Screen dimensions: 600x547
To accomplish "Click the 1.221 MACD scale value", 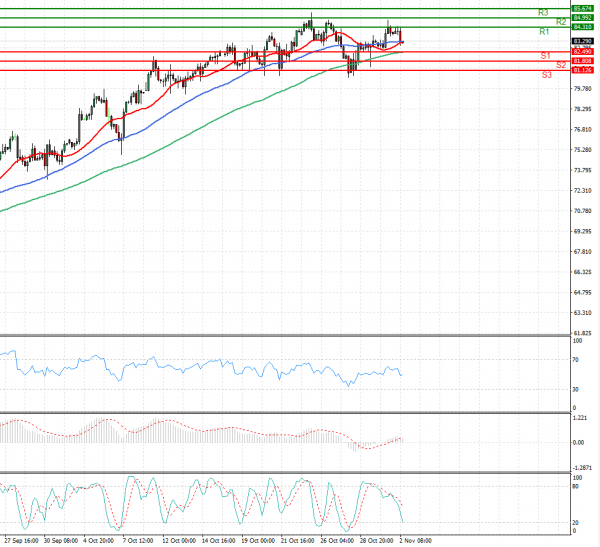I will (x=580, y=418).
